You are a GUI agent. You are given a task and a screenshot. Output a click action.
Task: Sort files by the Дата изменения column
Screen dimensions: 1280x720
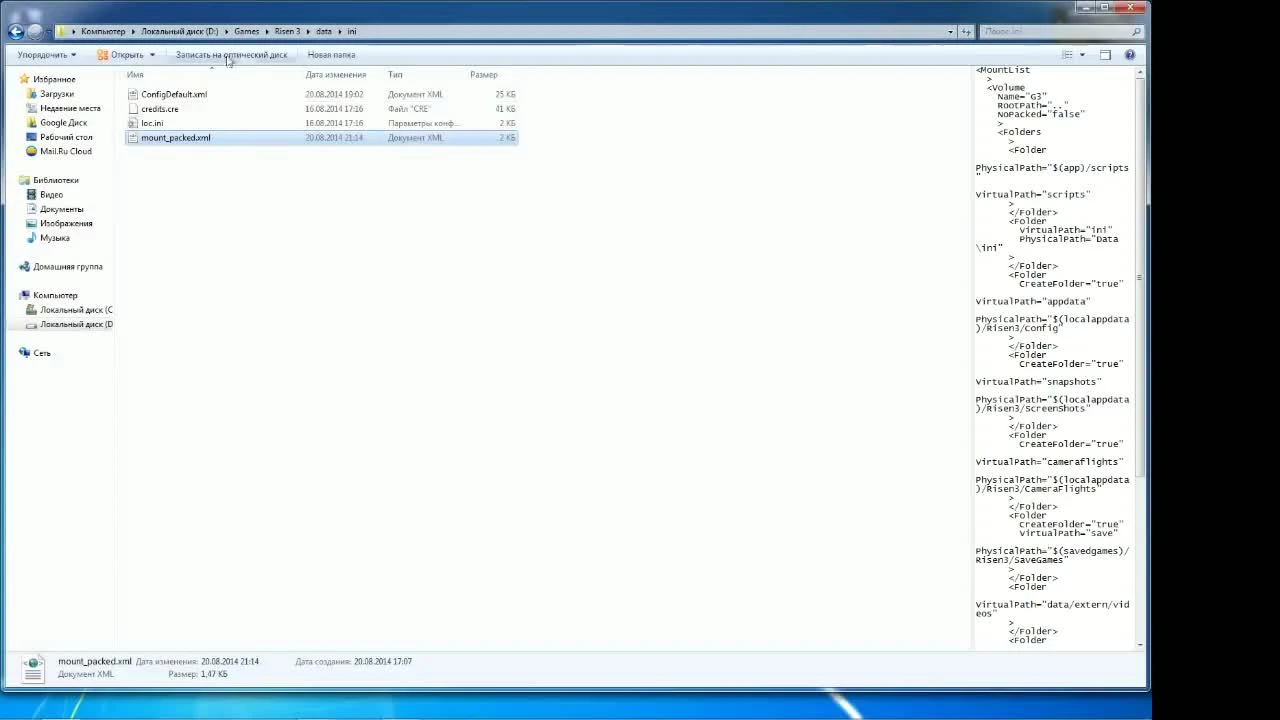tap(336, 75)
